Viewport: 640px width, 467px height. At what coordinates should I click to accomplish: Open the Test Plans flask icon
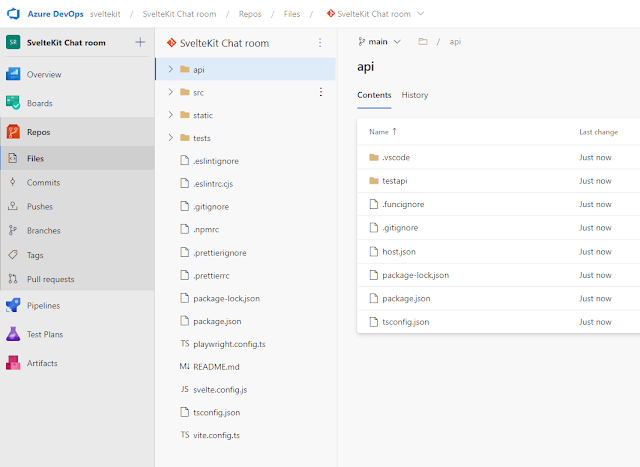click(13, 334)
